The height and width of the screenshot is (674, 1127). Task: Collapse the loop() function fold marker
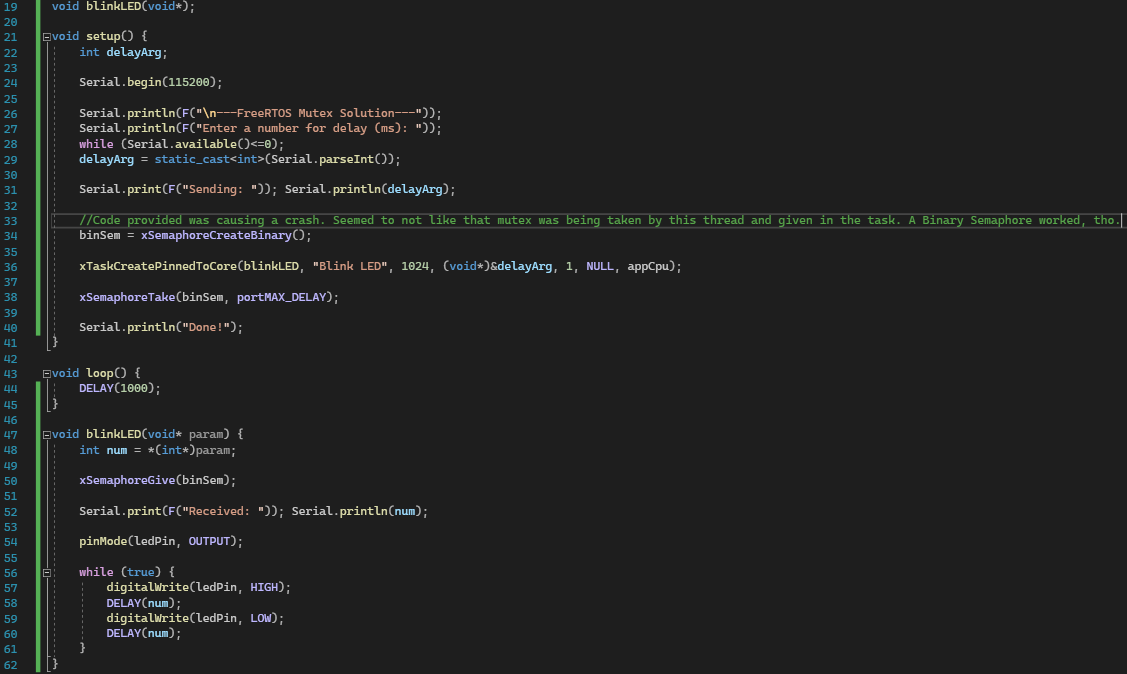pyautogui.click(x=46, y=373)
